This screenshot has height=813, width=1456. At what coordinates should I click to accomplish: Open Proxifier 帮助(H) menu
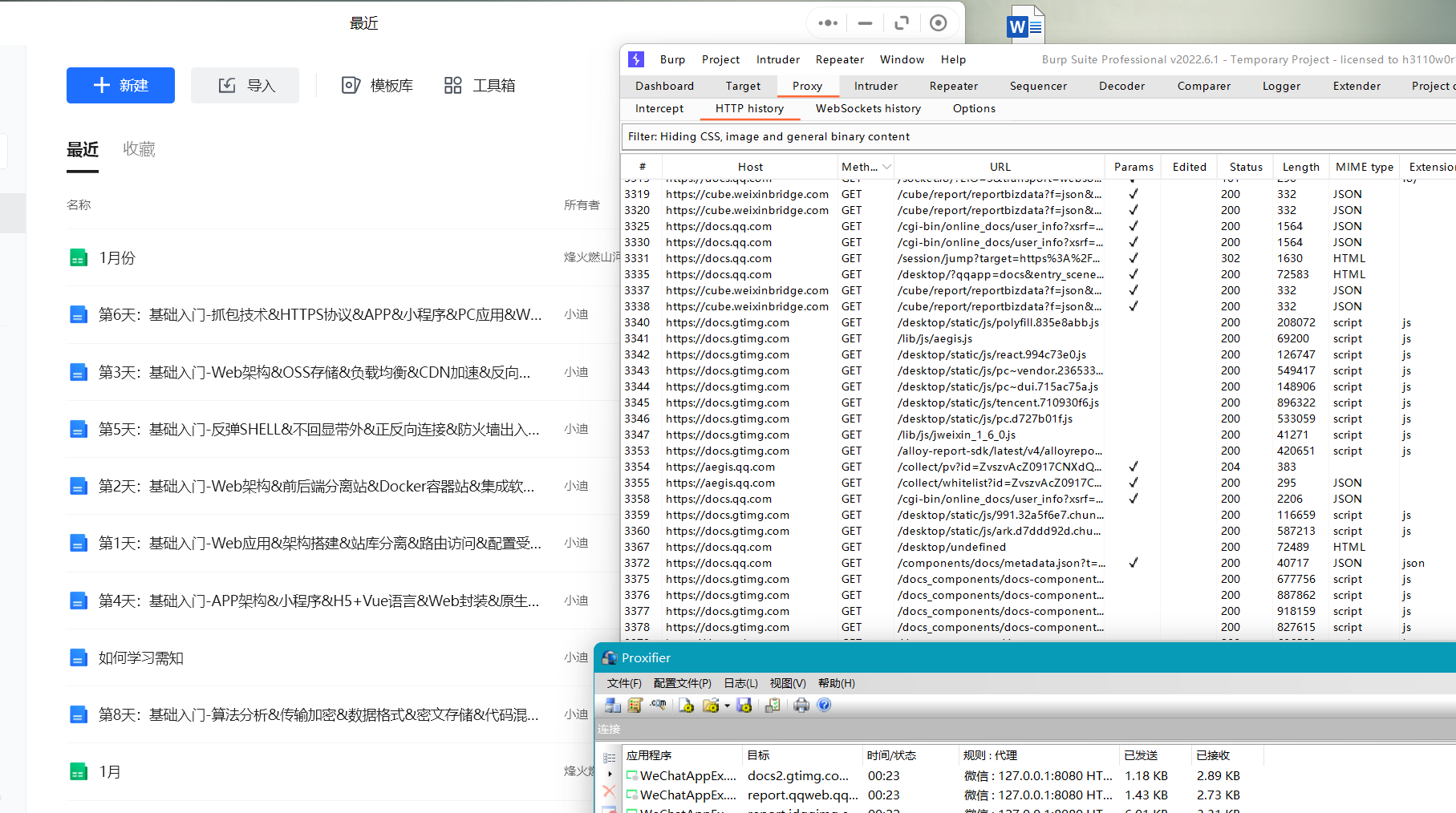click(836, 683)
